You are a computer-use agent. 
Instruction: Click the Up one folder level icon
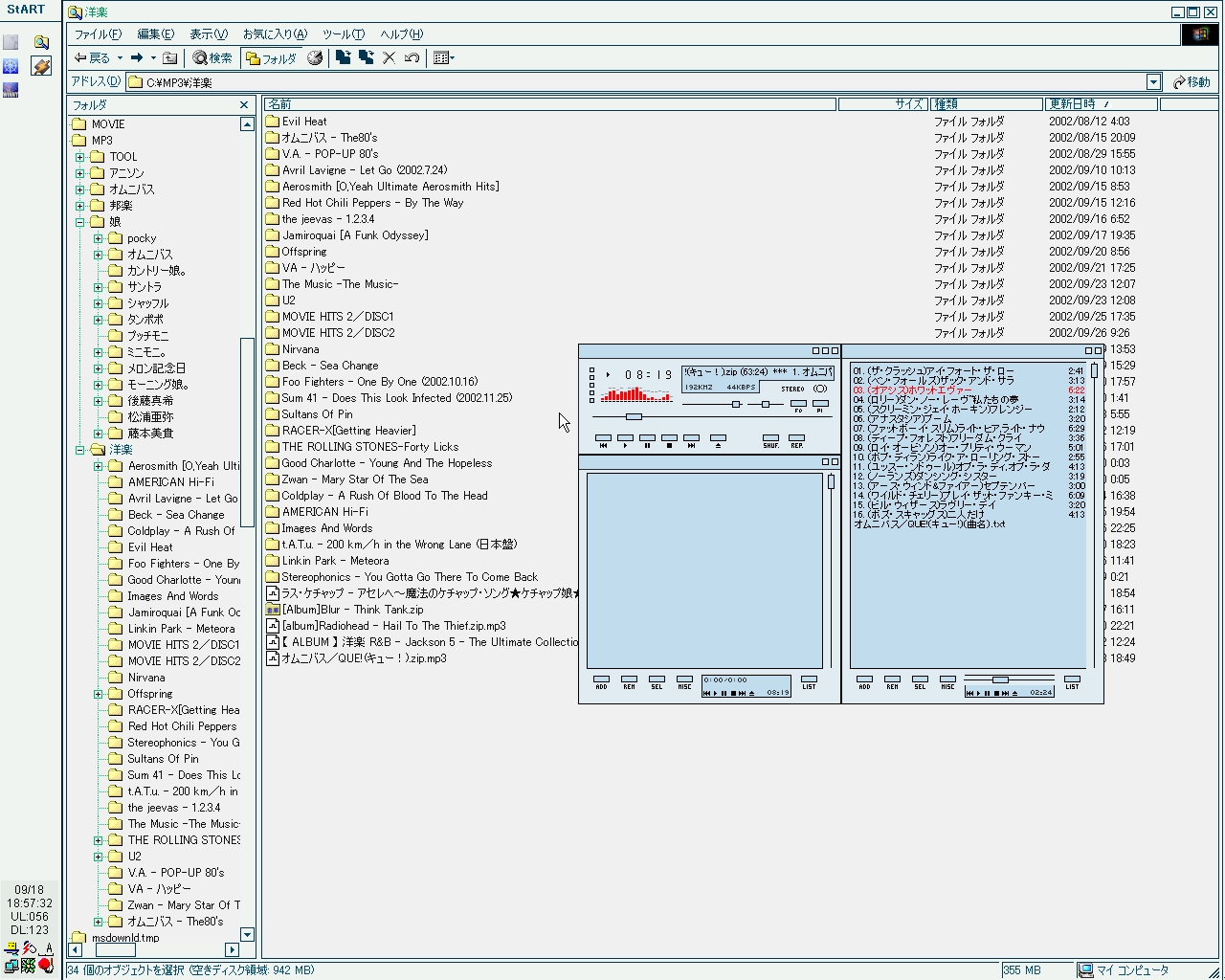point(169,58)
